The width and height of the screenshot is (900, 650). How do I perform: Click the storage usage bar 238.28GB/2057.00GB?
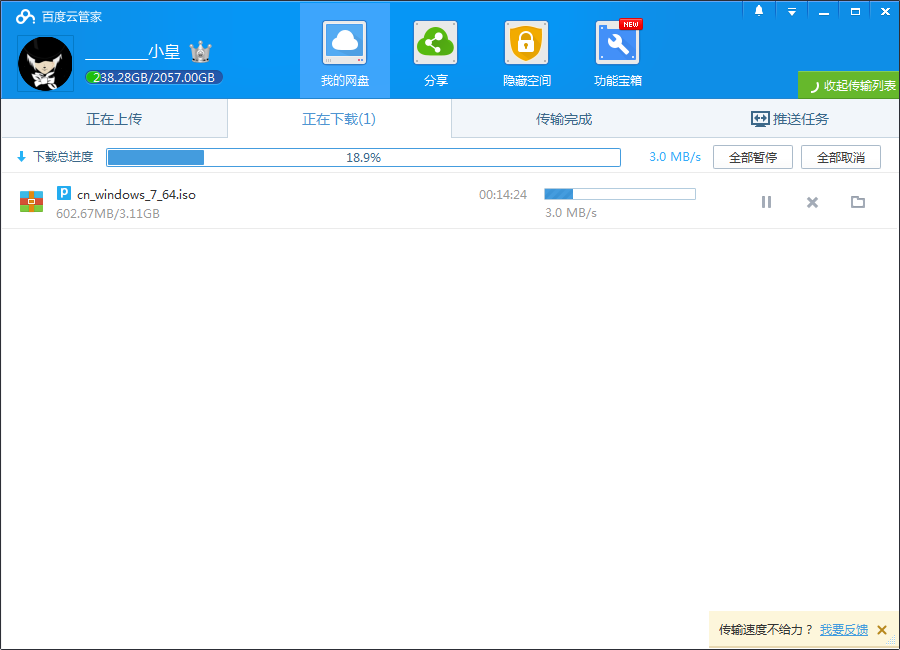coord(154,78)
